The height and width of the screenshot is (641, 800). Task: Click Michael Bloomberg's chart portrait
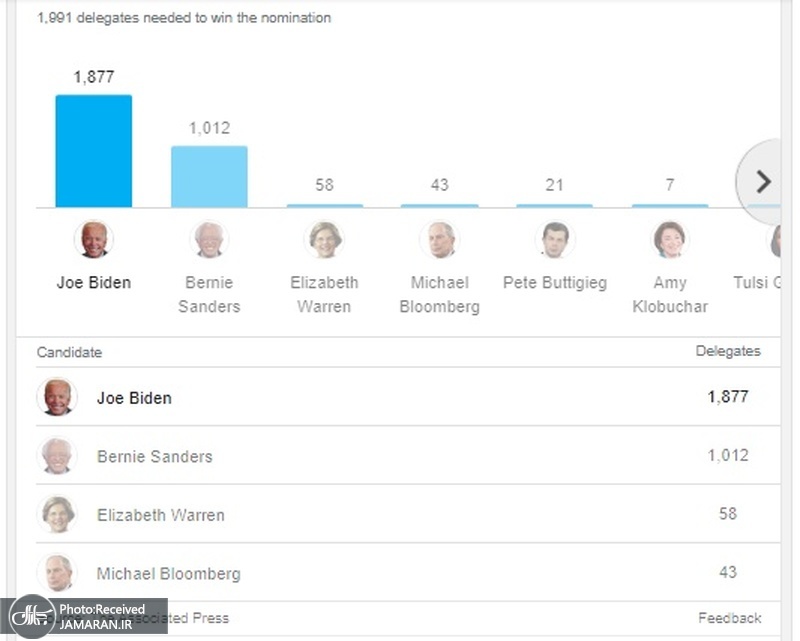pos(440,240)
